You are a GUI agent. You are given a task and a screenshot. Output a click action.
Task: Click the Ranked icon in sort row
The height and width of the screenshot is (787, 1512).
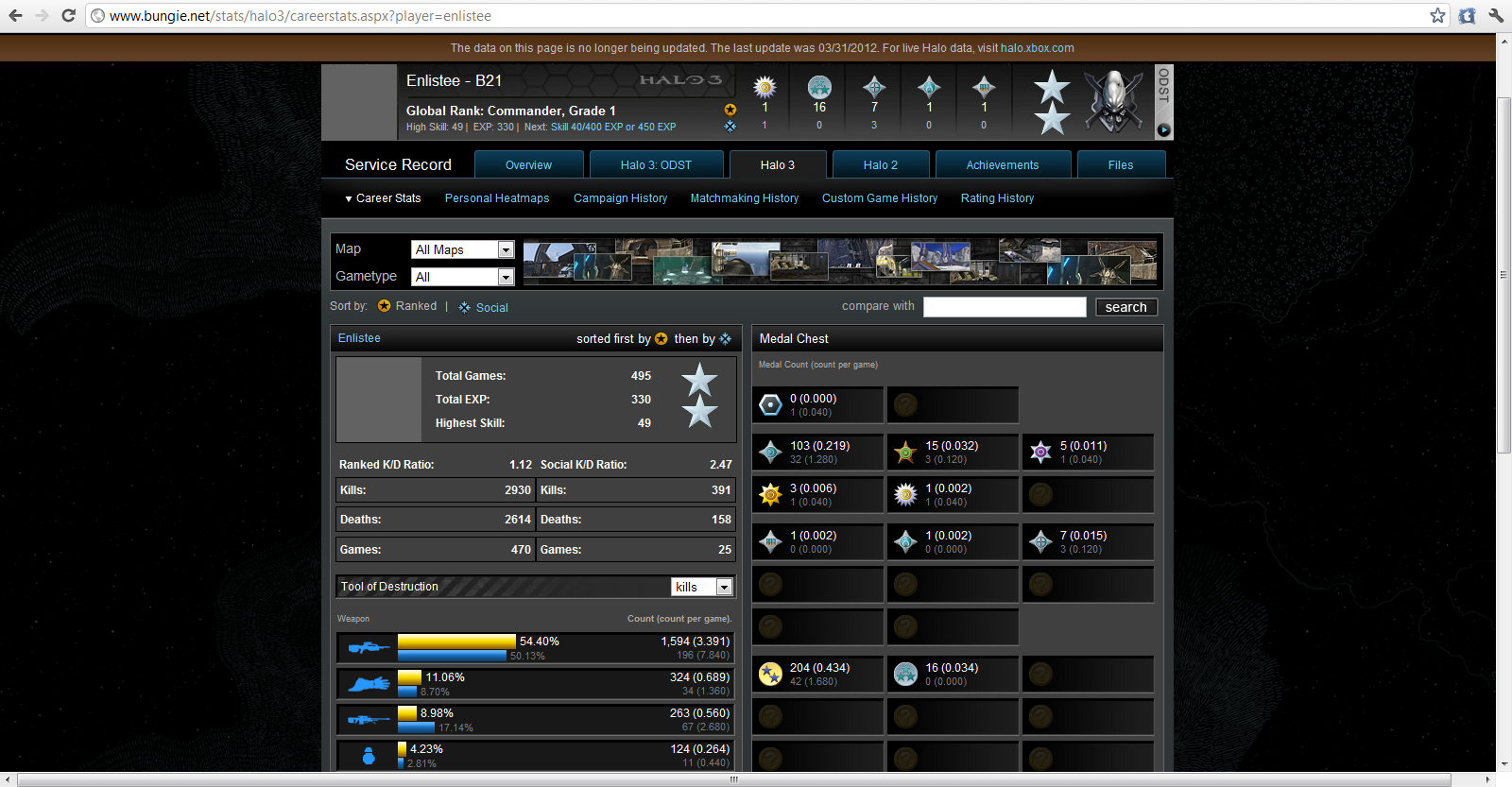point(384,306)
